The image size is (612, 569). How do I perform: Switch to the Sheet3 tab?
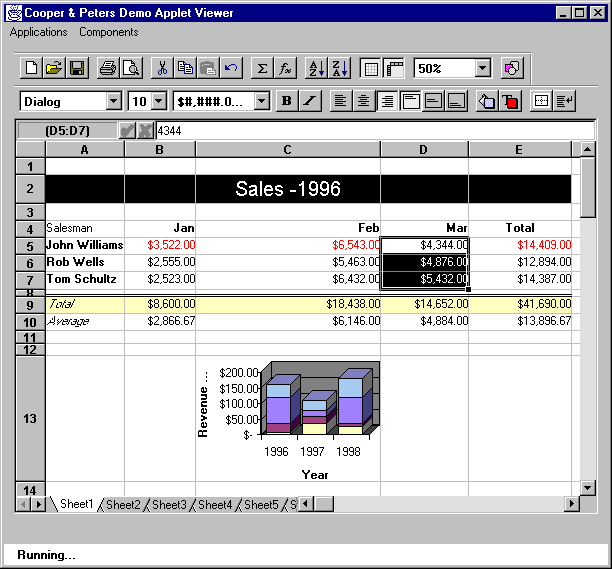coord(169,505)
